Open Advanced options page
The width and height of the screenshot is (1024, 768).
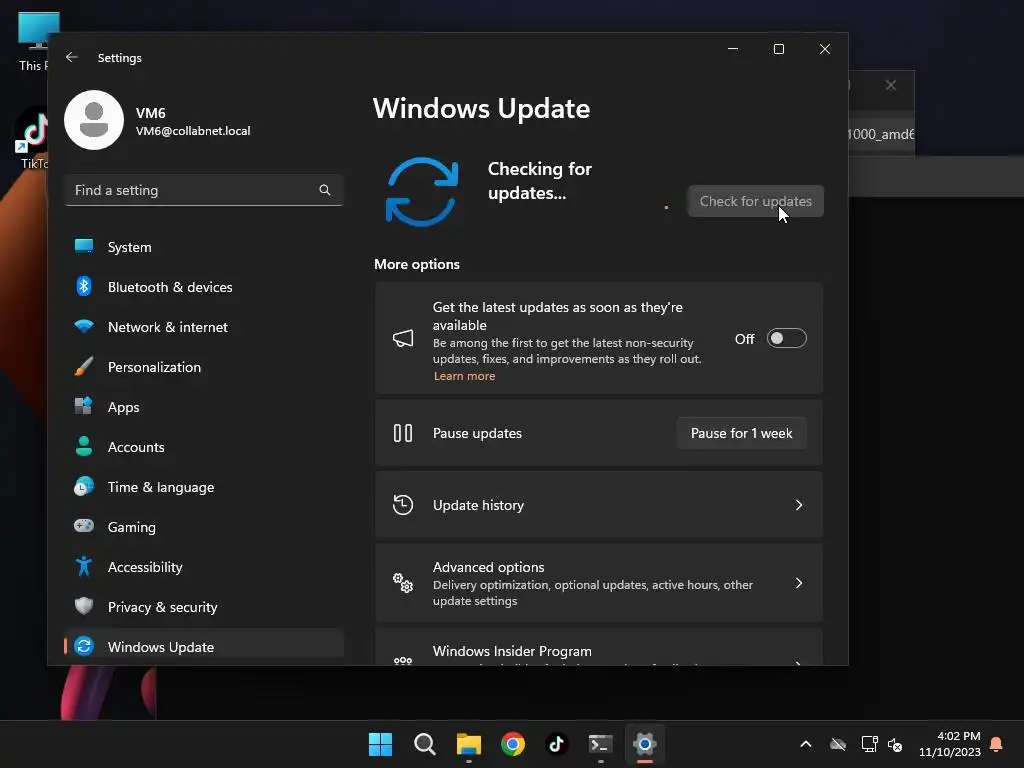pos(598,583)
